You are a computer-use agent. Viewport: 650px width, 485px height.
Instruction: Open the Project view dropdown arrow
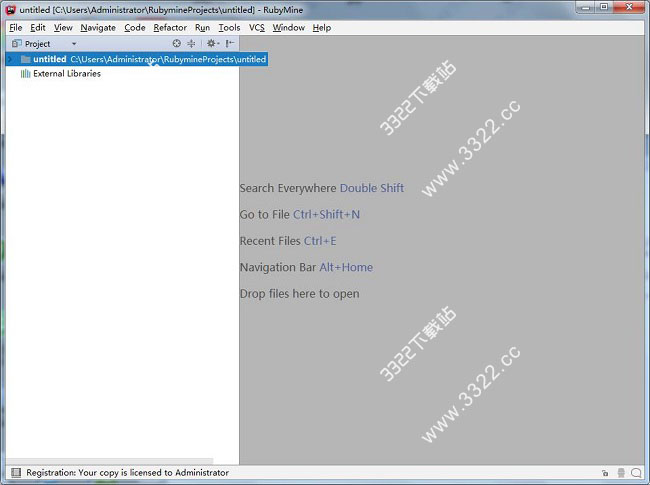tap(74, 44)
